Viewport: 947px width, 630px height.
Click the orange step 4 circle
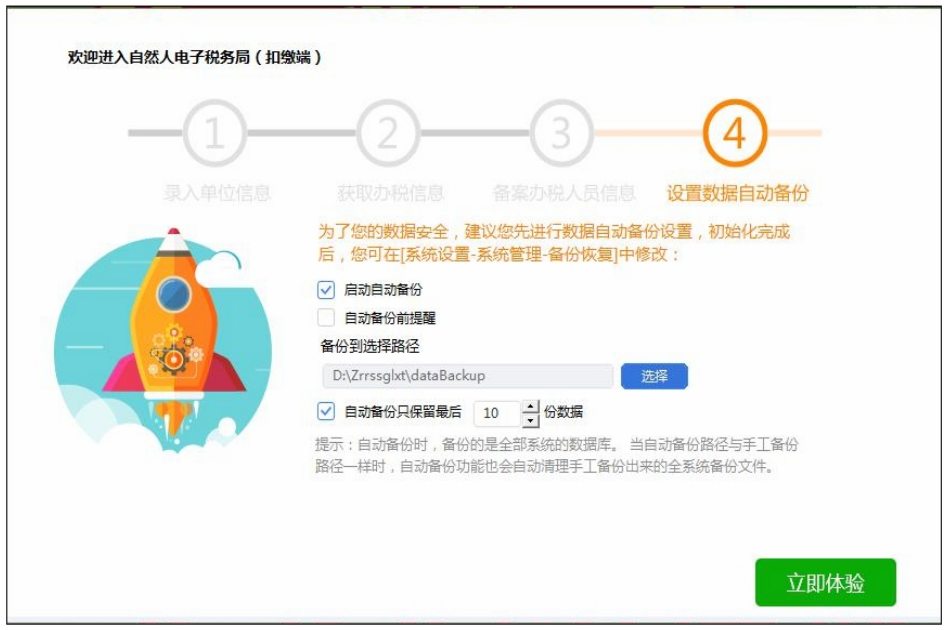tap(734, 133)
